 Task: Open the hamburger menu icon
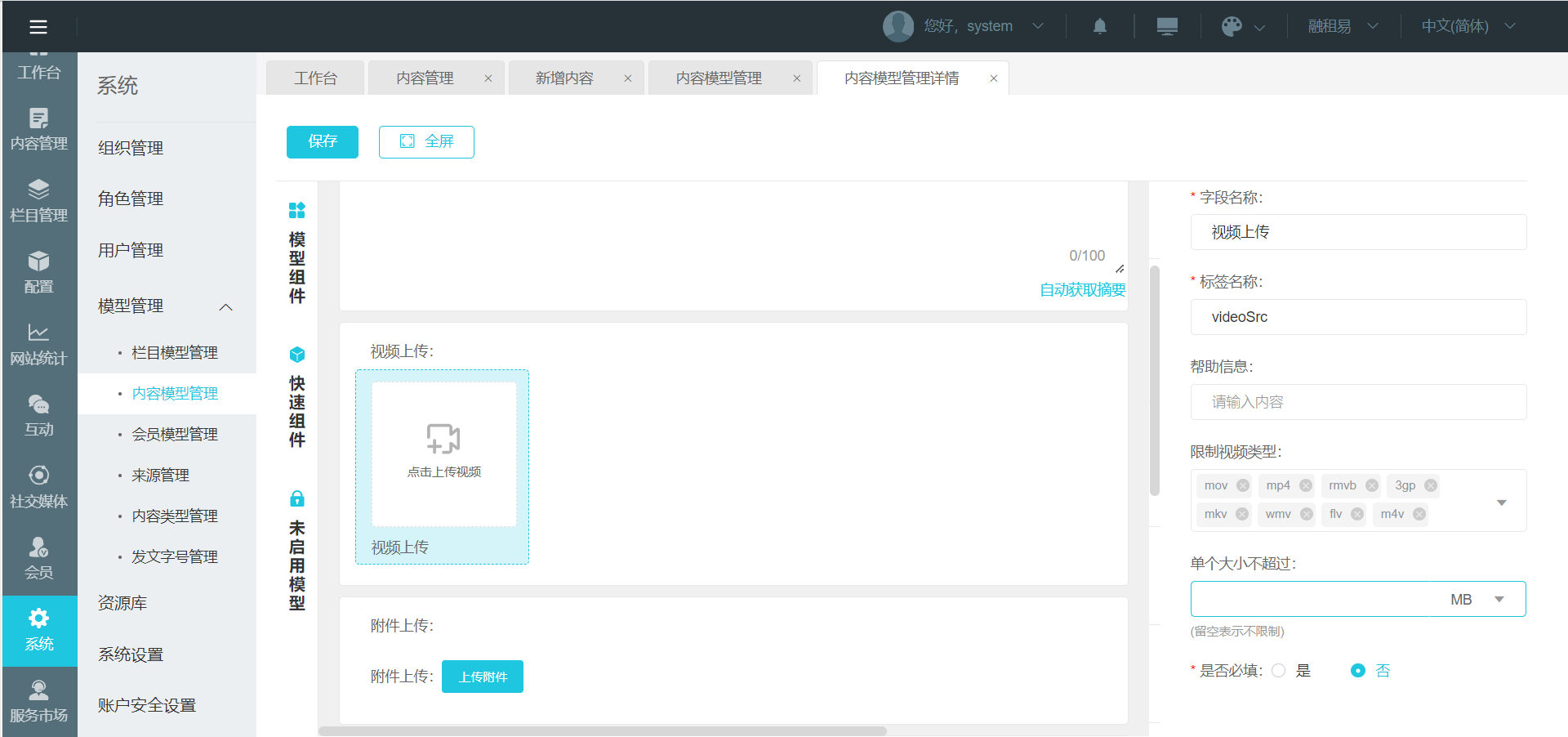[x=38, y=27]
